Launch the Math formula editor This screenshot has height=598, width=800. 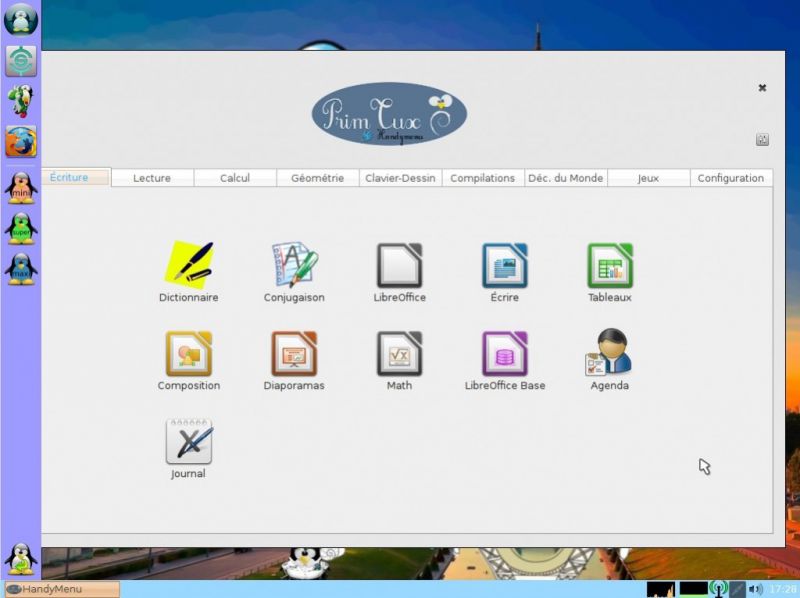tap(399, 360)
